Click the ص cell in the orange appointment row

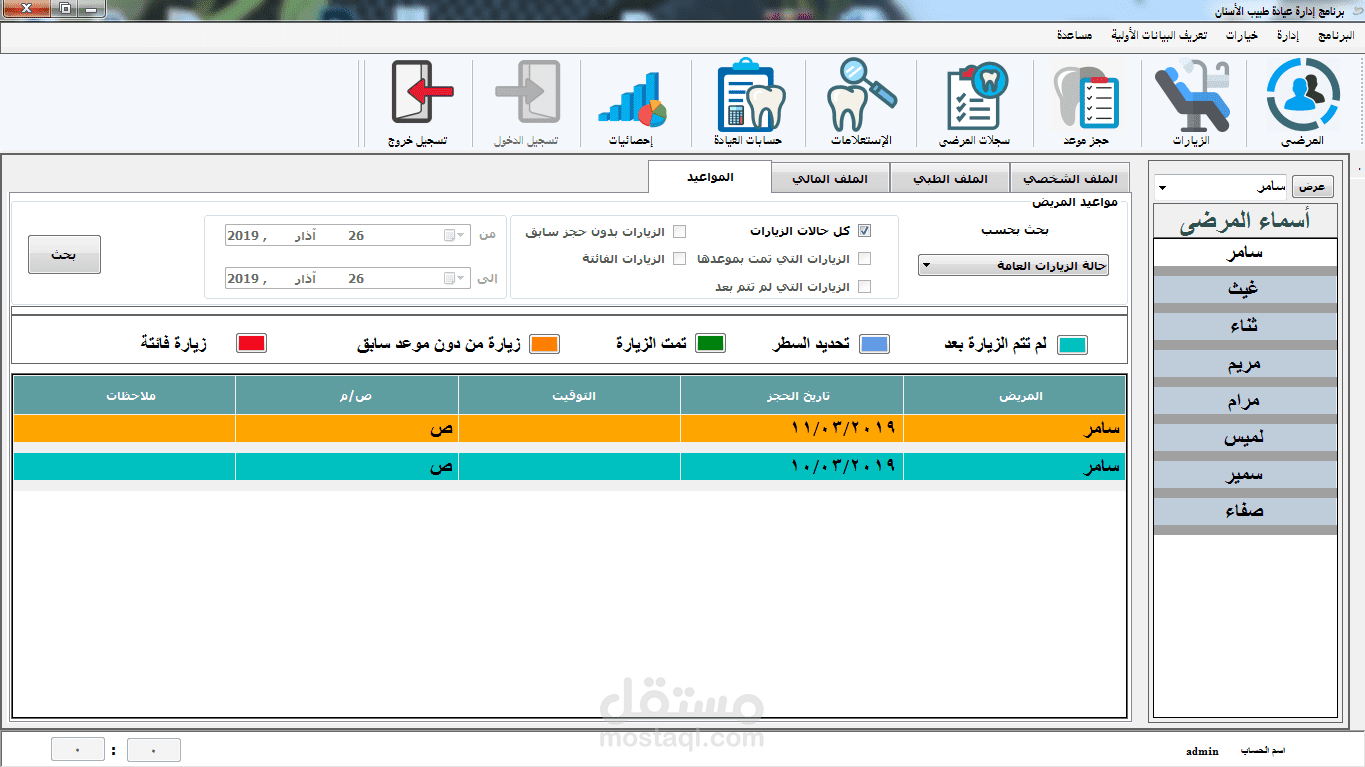(347, 428)
